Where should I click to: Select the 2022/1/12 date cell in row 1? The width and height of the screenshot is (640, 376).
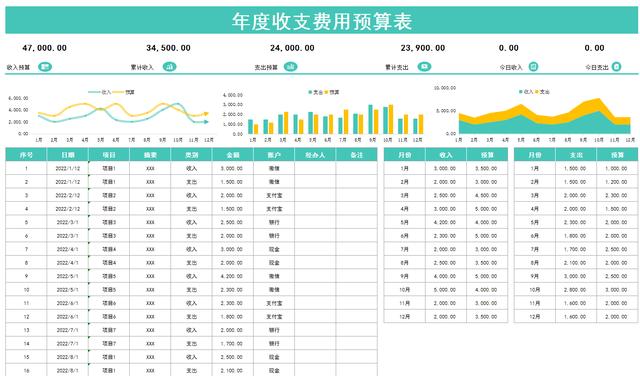[68, 168]
